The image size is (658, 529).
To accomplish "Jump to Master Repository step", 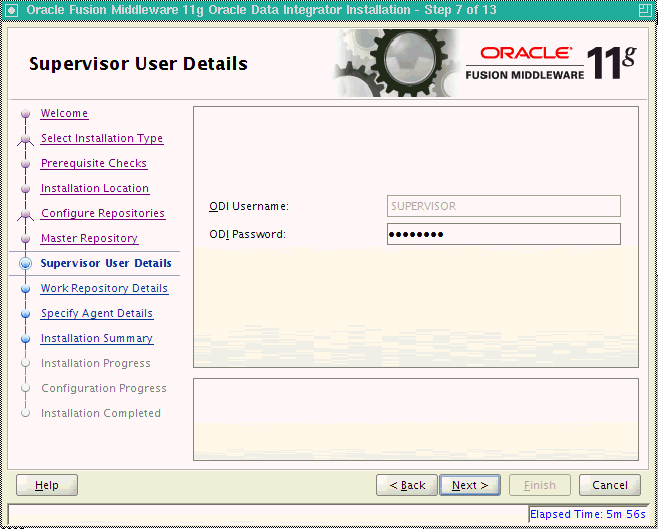I will [89, 239].
